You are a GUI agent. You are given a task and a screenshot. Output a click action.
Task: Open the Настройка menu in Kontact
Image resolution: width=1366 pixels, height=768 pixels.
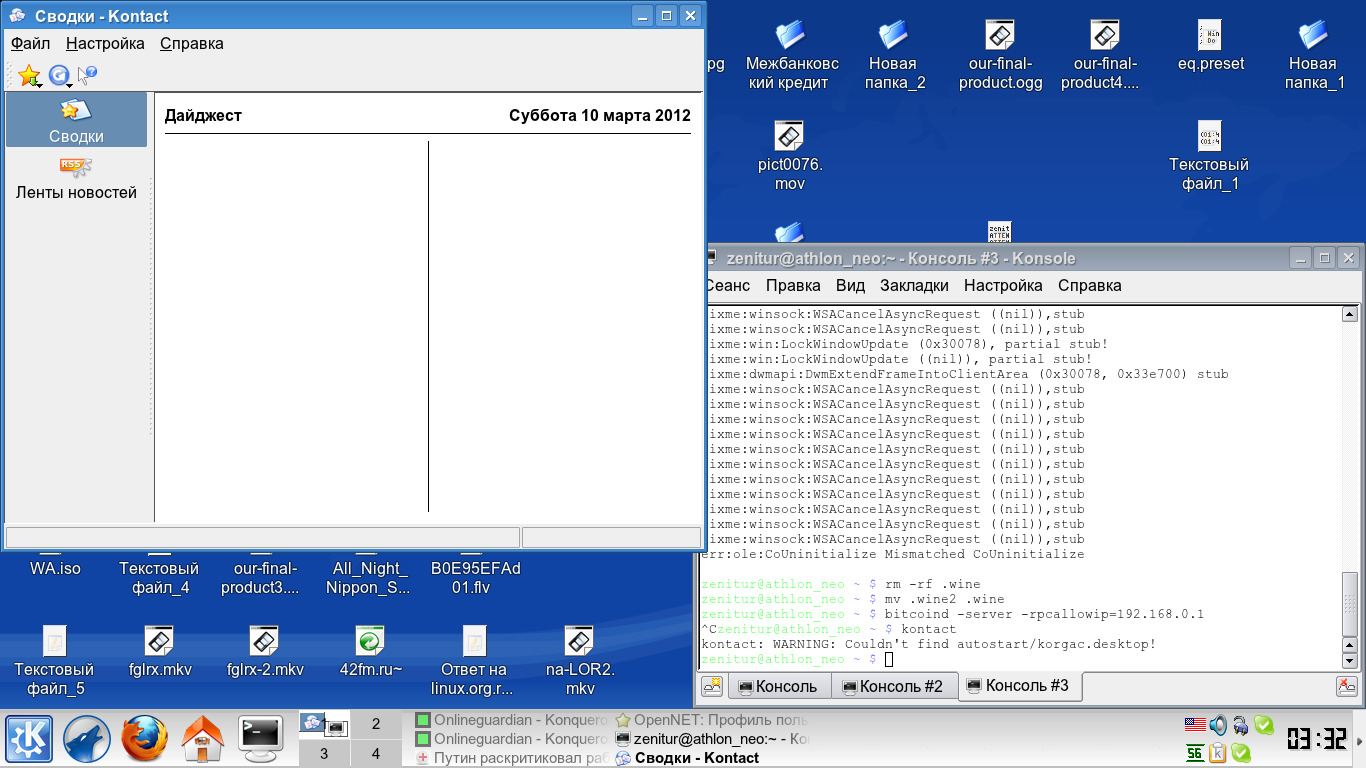105,43
